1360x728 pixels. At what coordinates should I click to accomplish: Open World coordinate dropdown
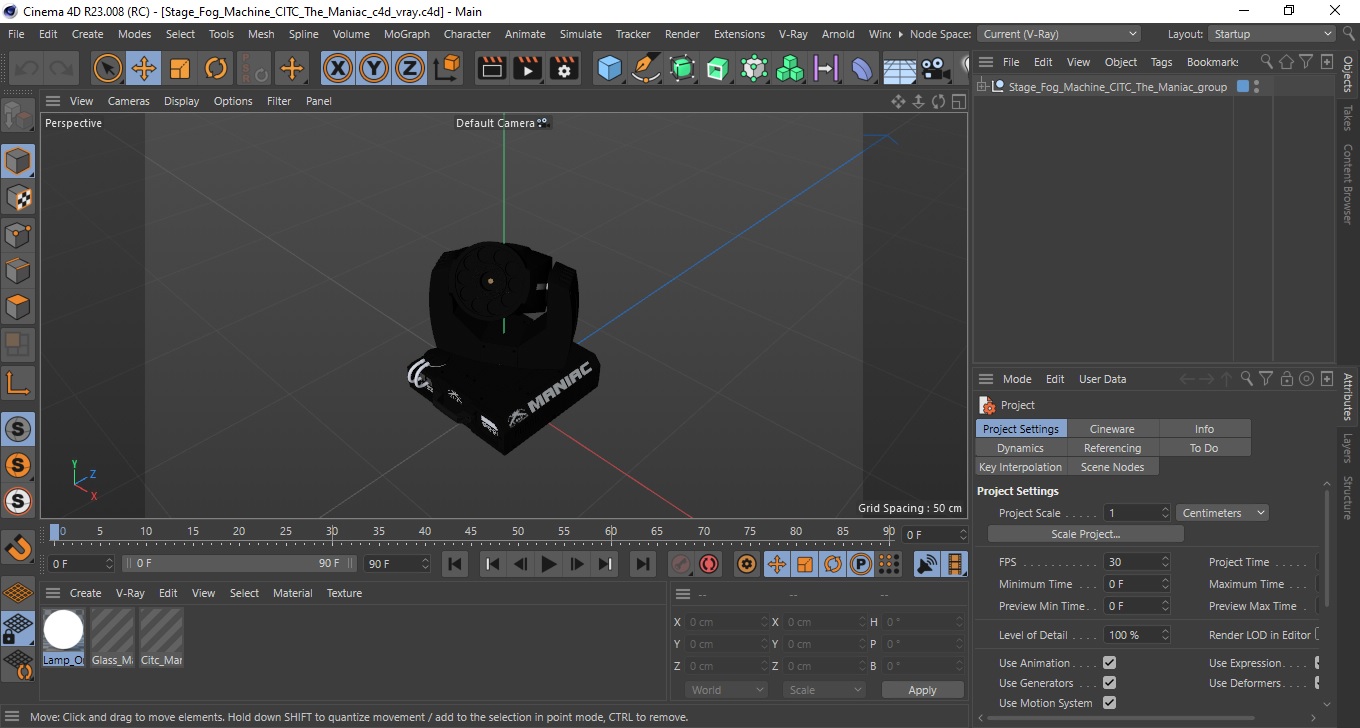coord(727,690)
